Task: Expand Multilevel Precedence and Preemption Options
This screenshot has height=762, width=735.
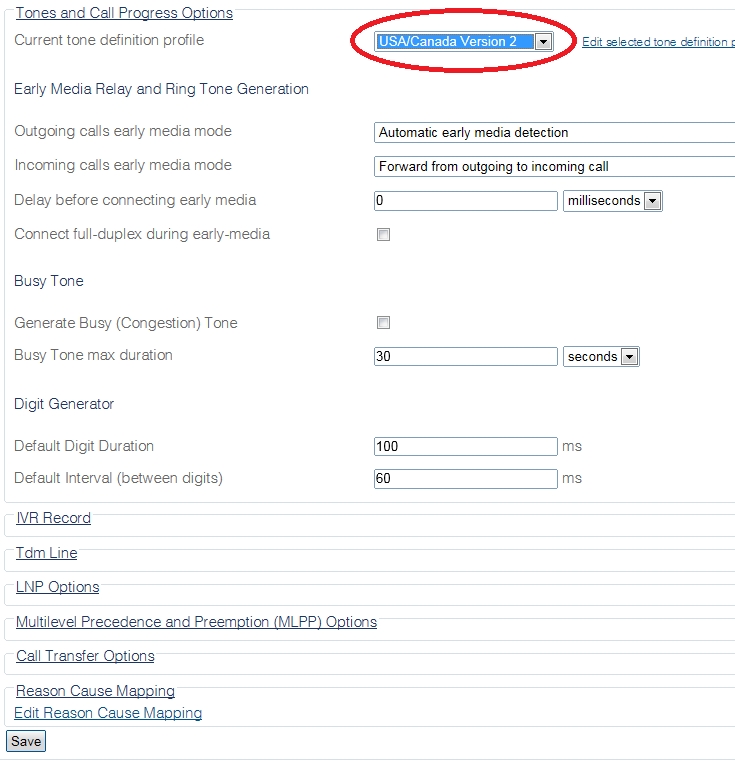Action: (x=196, y=622)
